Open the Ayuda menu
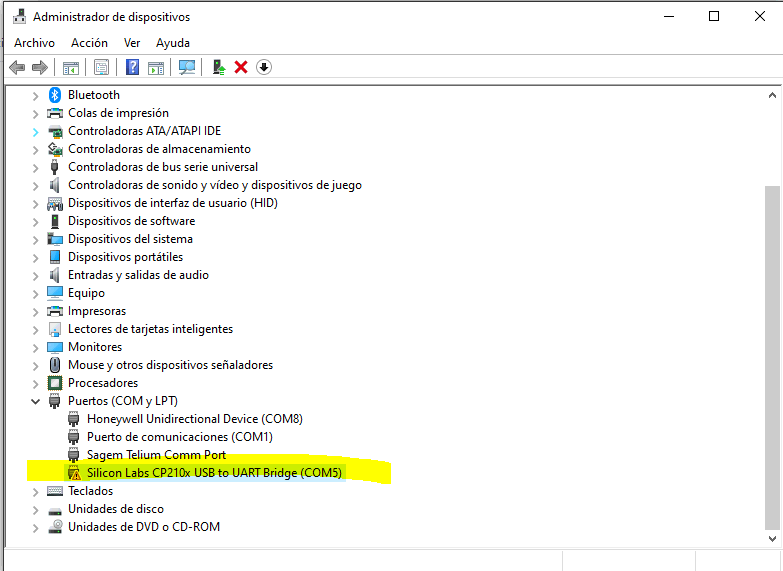Screen dimensions: 783x571 [173, 43]
